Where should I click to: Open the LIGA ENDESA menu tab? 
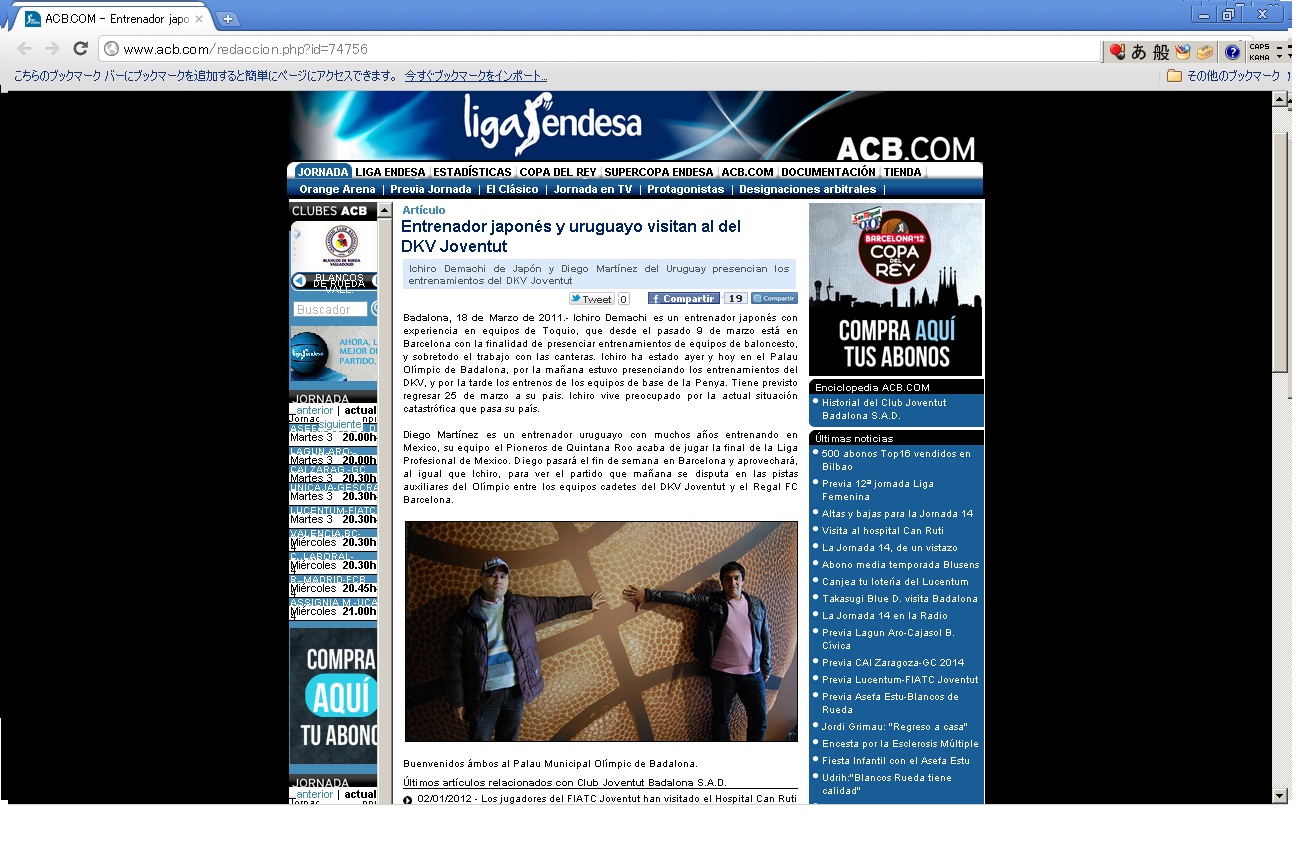tap(390, 172)
